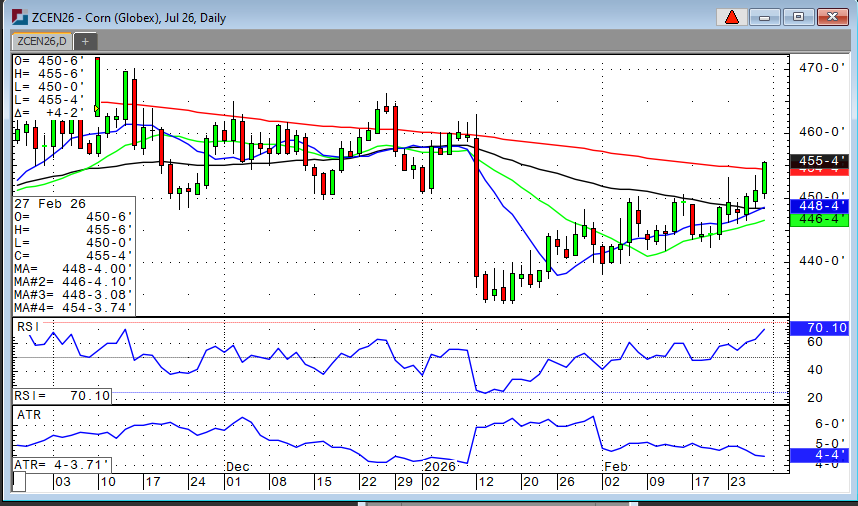Click the 460-0' price axis label
This screenshot has height=506, width=858.
(x=821, y=132)
